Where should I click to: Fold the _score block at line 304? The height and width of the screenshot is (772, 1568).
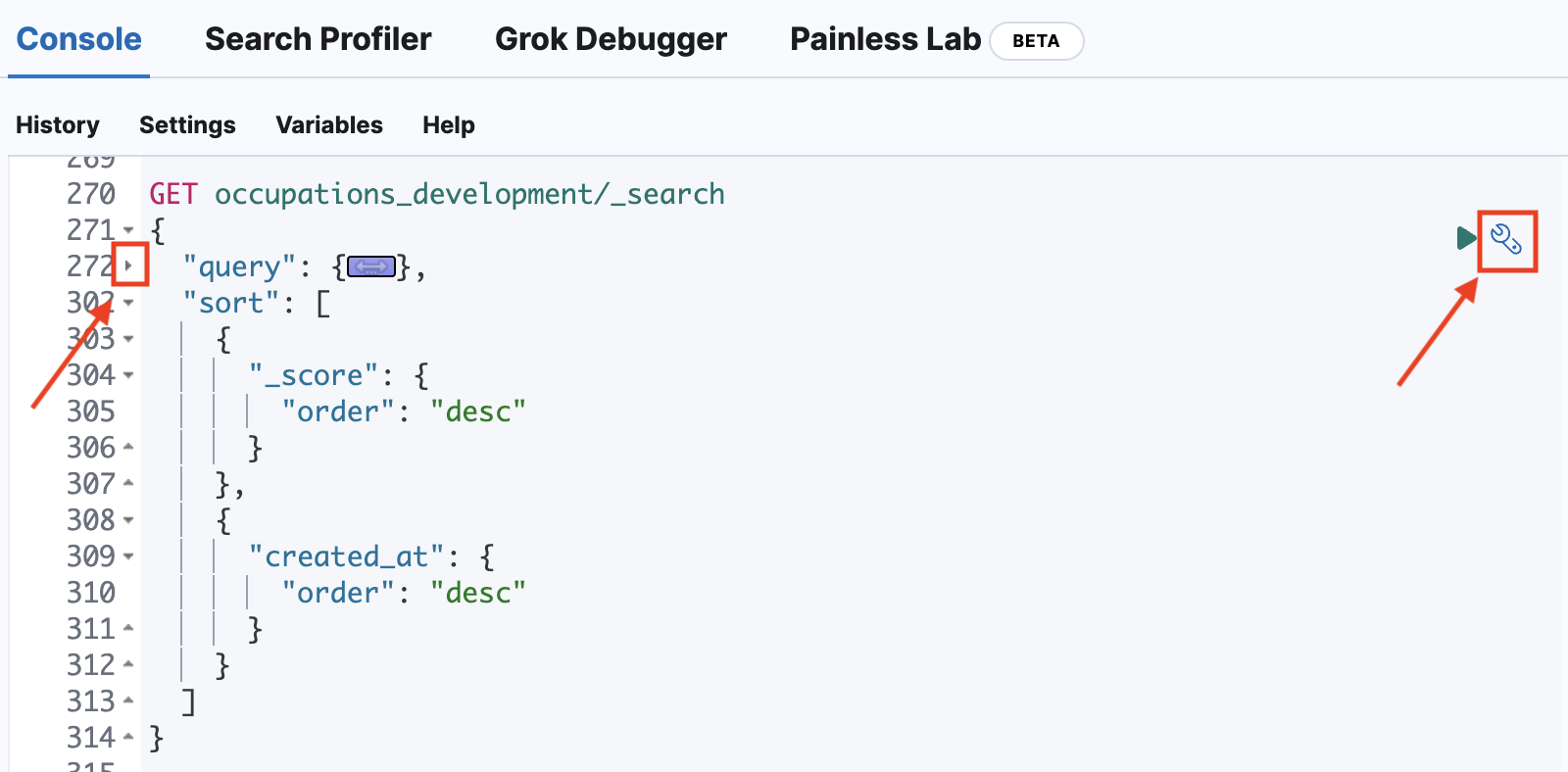point(128,375)
